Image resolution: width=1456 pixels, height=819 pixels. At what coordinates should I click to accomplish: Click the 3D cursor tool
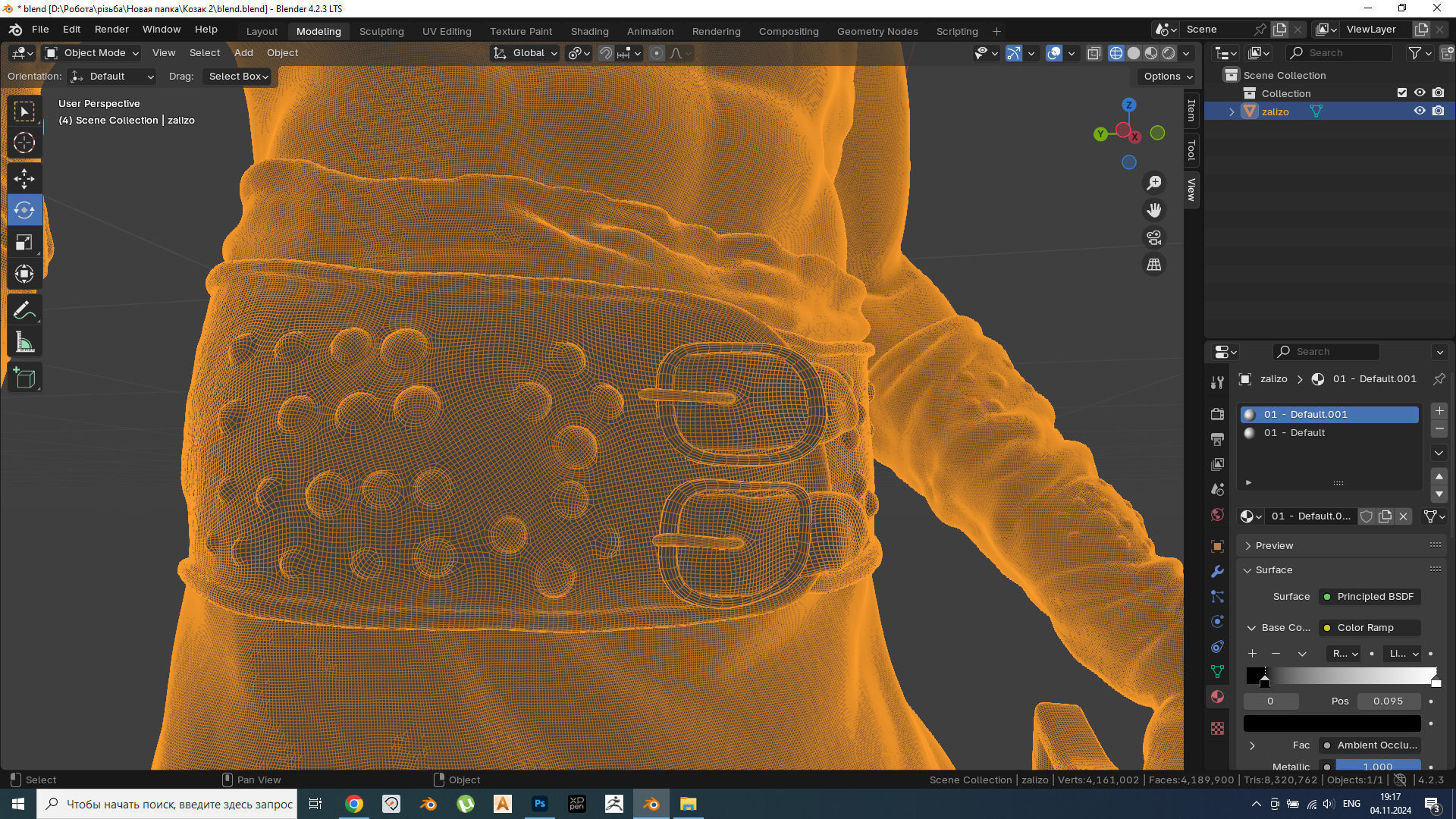[24, 143]
